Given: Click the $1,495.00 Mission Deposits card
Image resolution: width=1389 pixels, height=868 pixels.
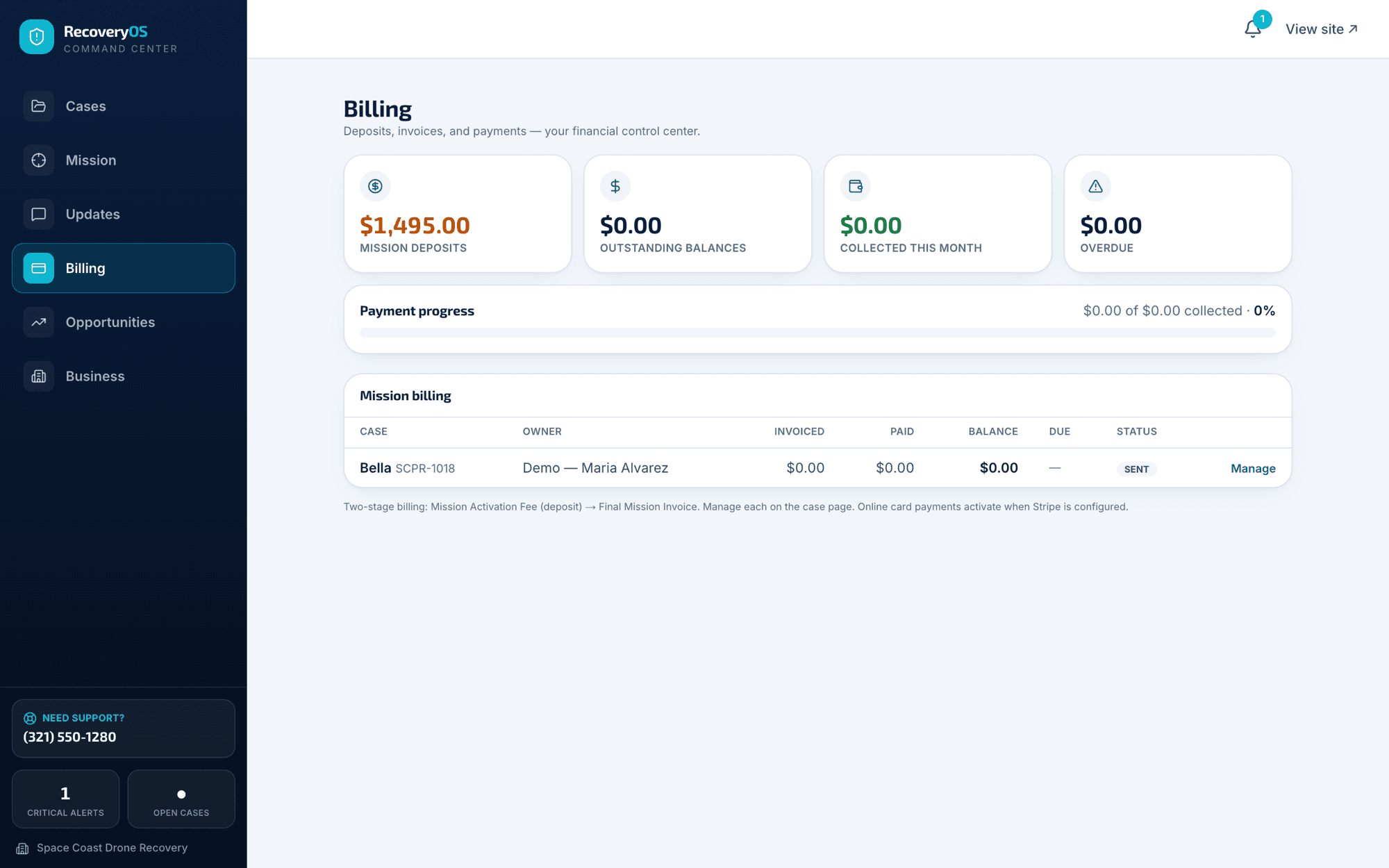Looking at the screenshot, I should [x=458, y=214].
